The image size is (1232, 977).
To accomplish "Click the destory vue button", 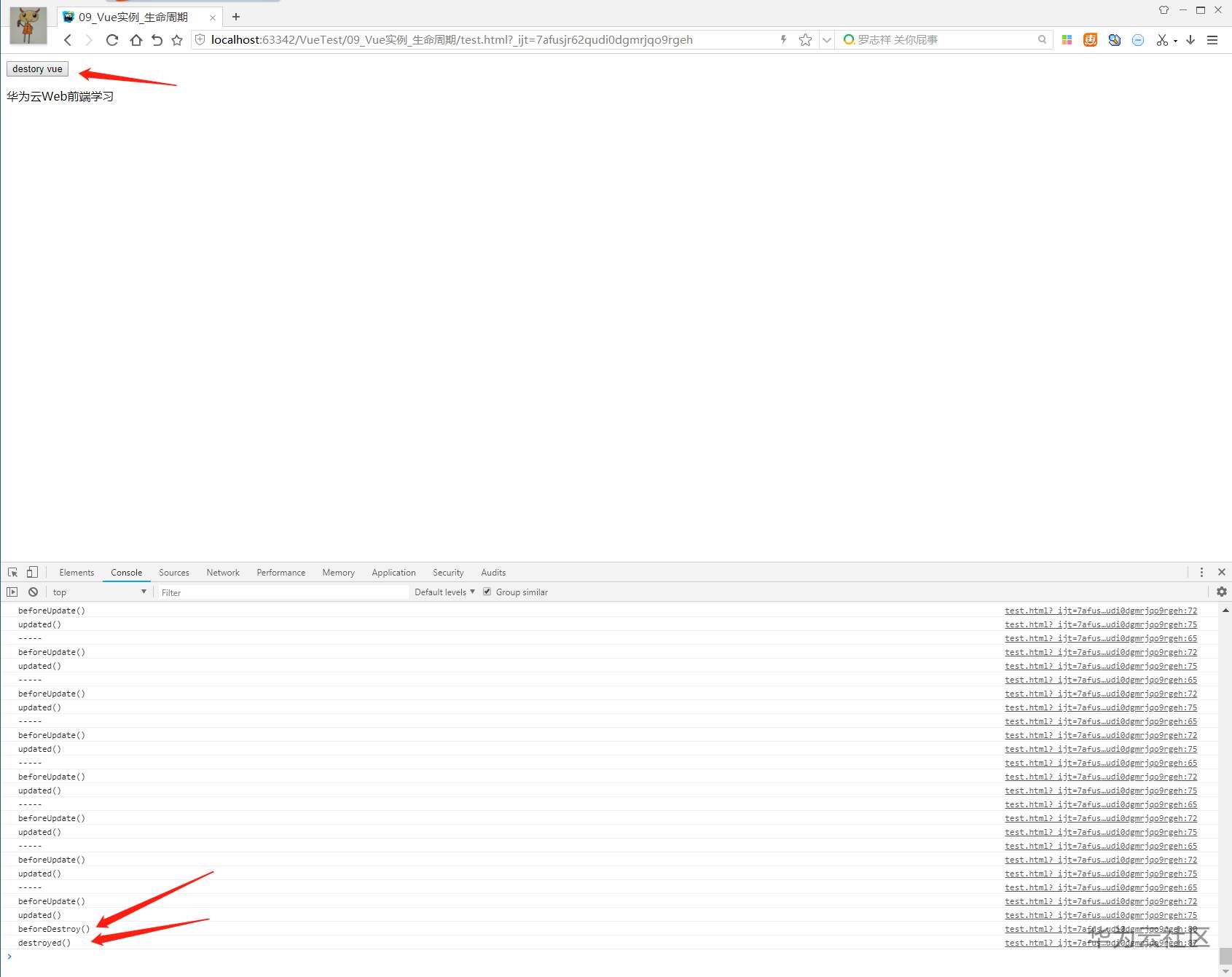I will point(37,69).
